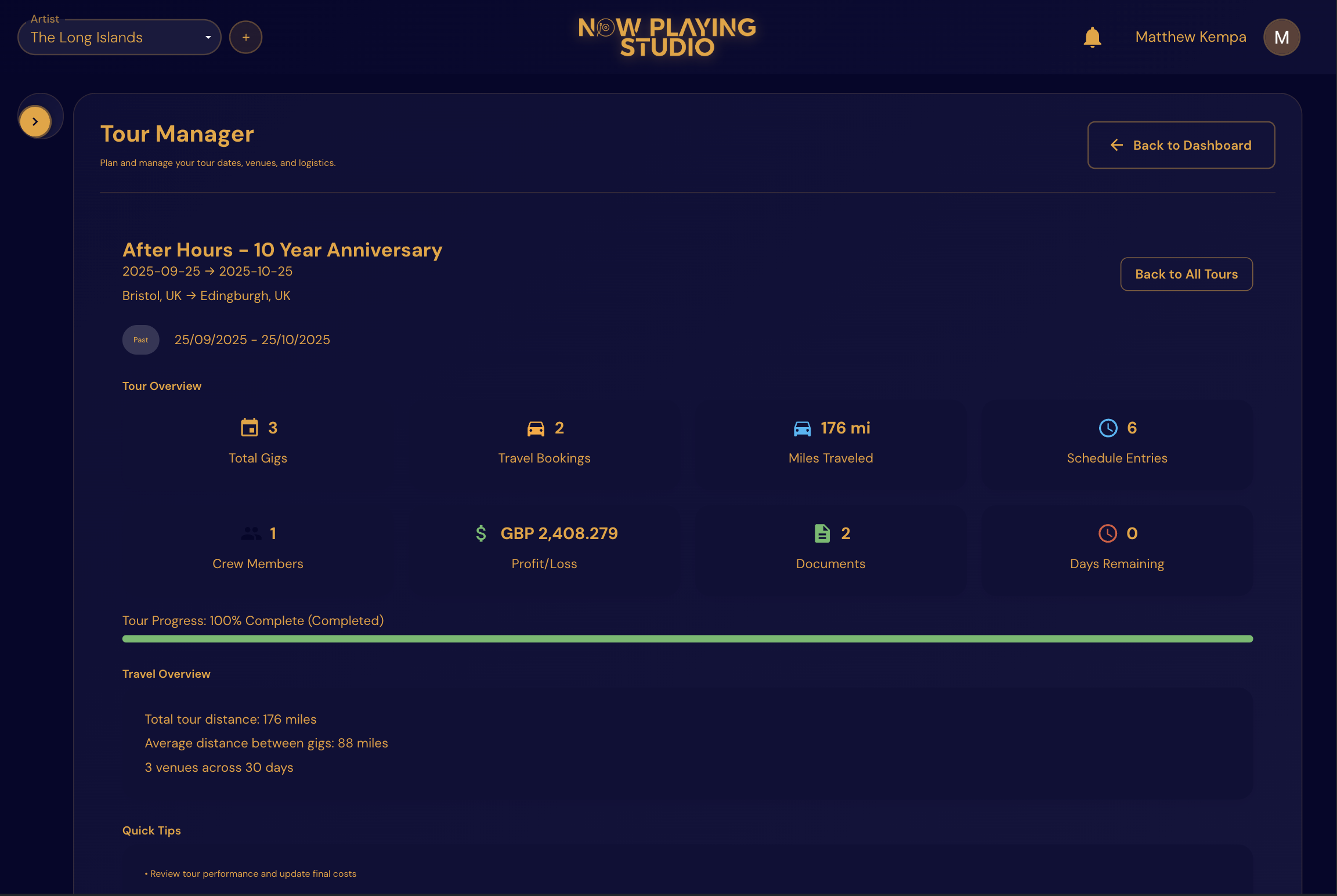Click the calendar icon above Total Gigs

point(250,428)
